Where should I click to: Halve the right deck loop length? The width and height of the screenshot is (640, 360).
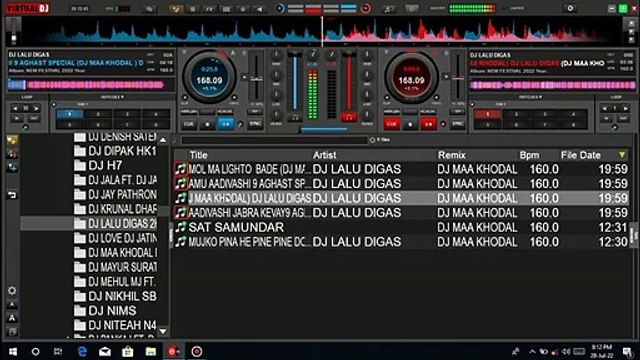604,109
